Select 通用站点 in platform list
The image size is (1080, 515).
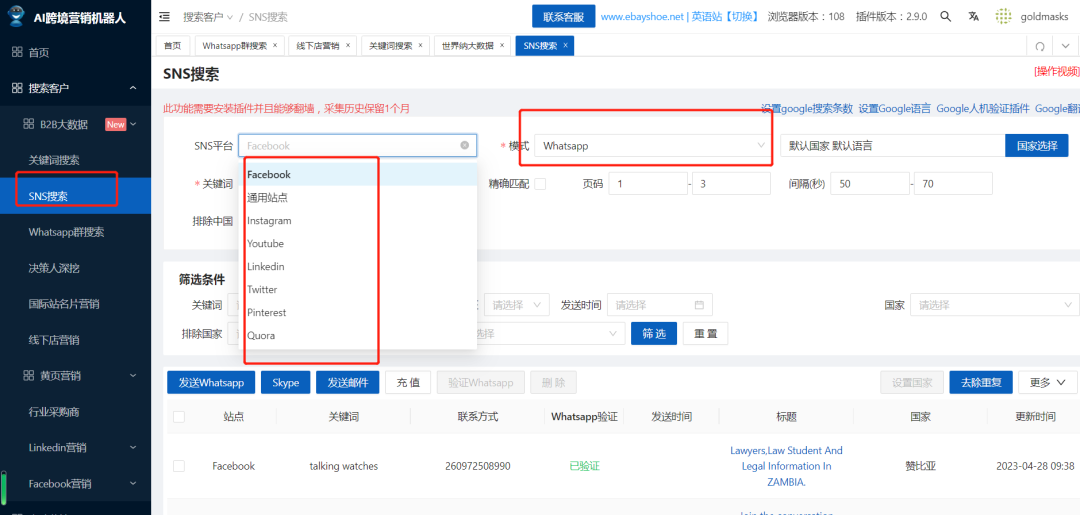[x=358, y=198]
